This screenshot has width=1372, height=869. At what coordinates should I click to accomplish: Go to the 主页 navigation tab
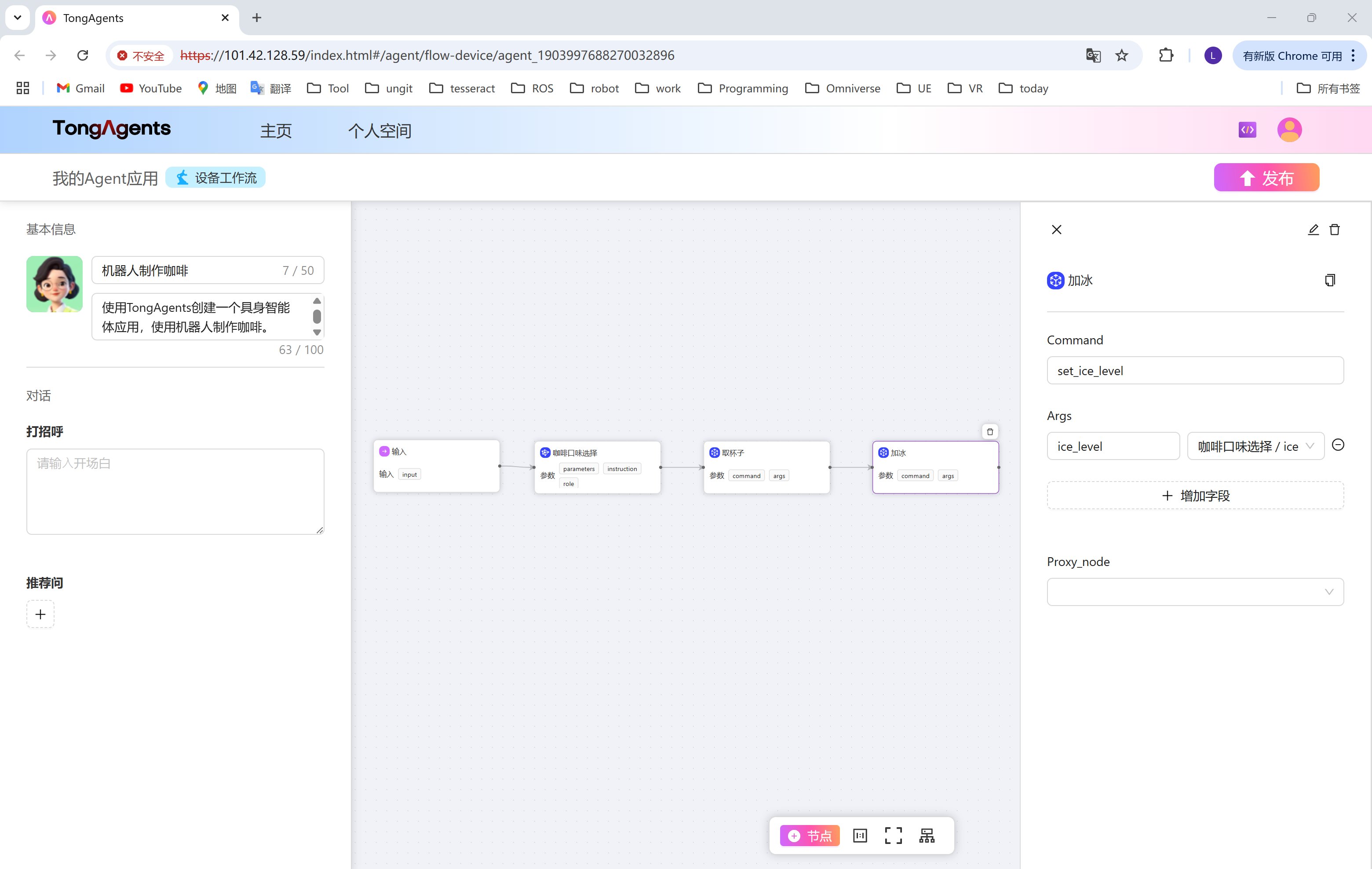point(276,131)
